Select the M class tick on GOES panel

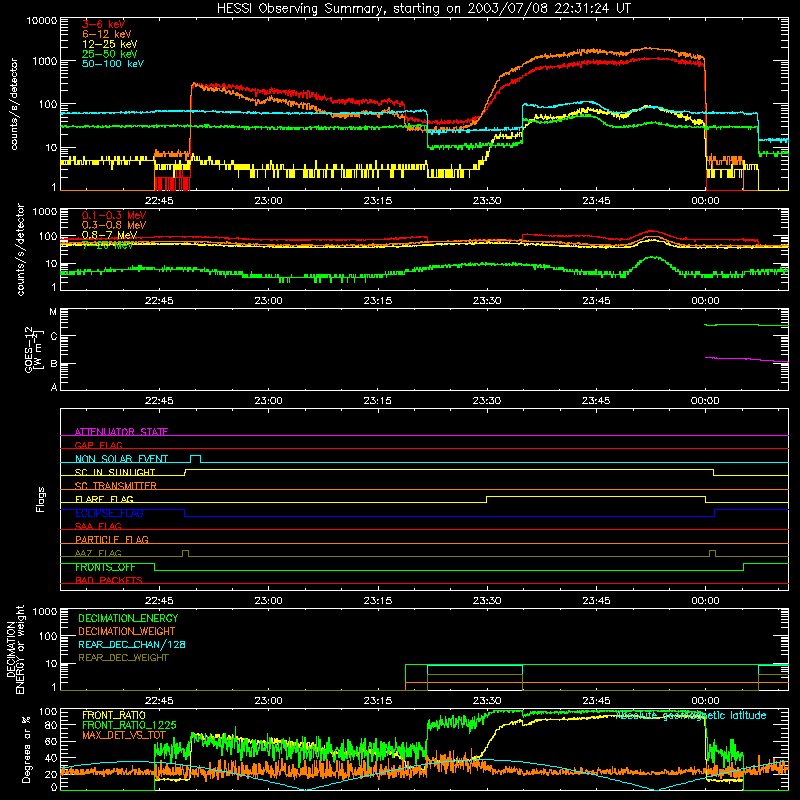pos(53,312)
